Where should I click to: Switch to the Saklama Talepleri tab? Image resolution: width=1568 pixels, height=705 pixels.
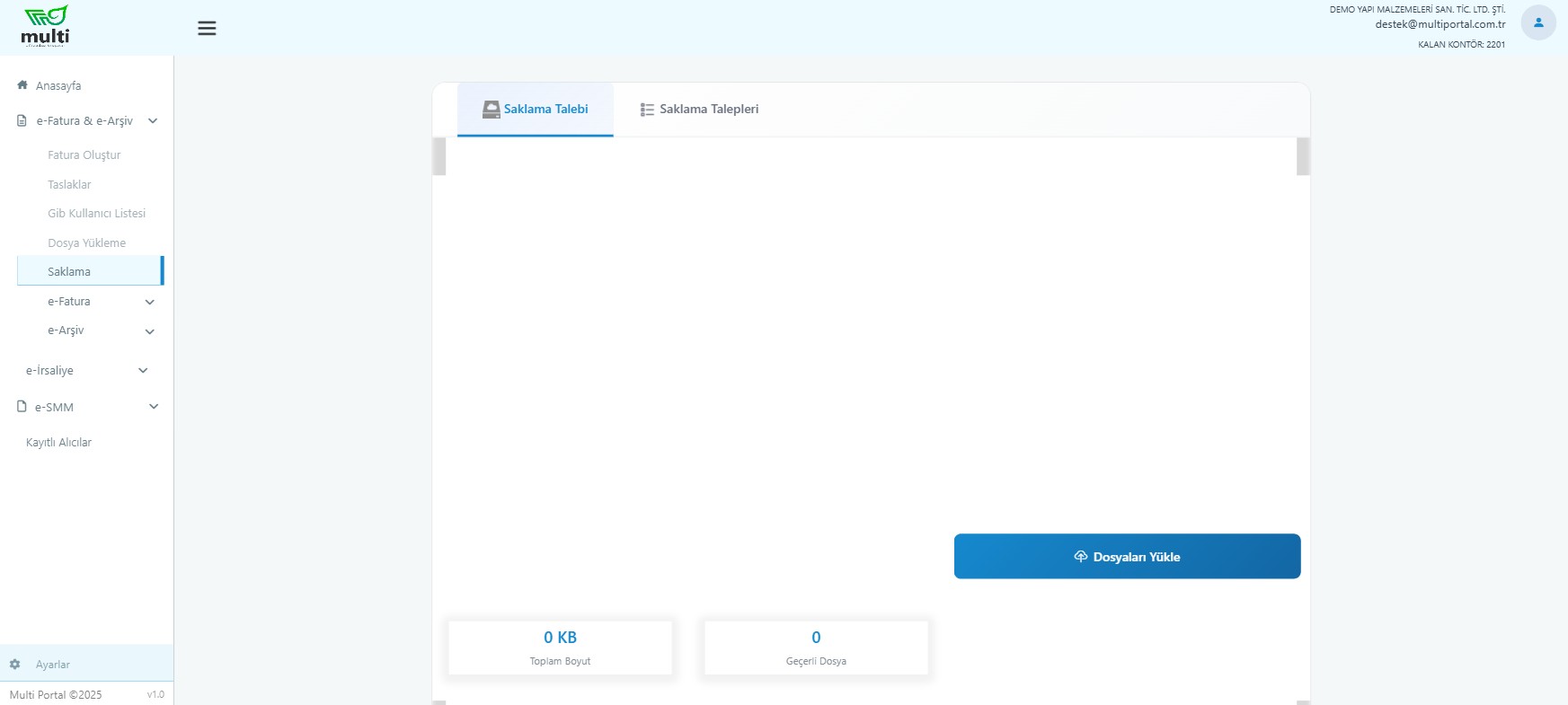coord(699,110)
